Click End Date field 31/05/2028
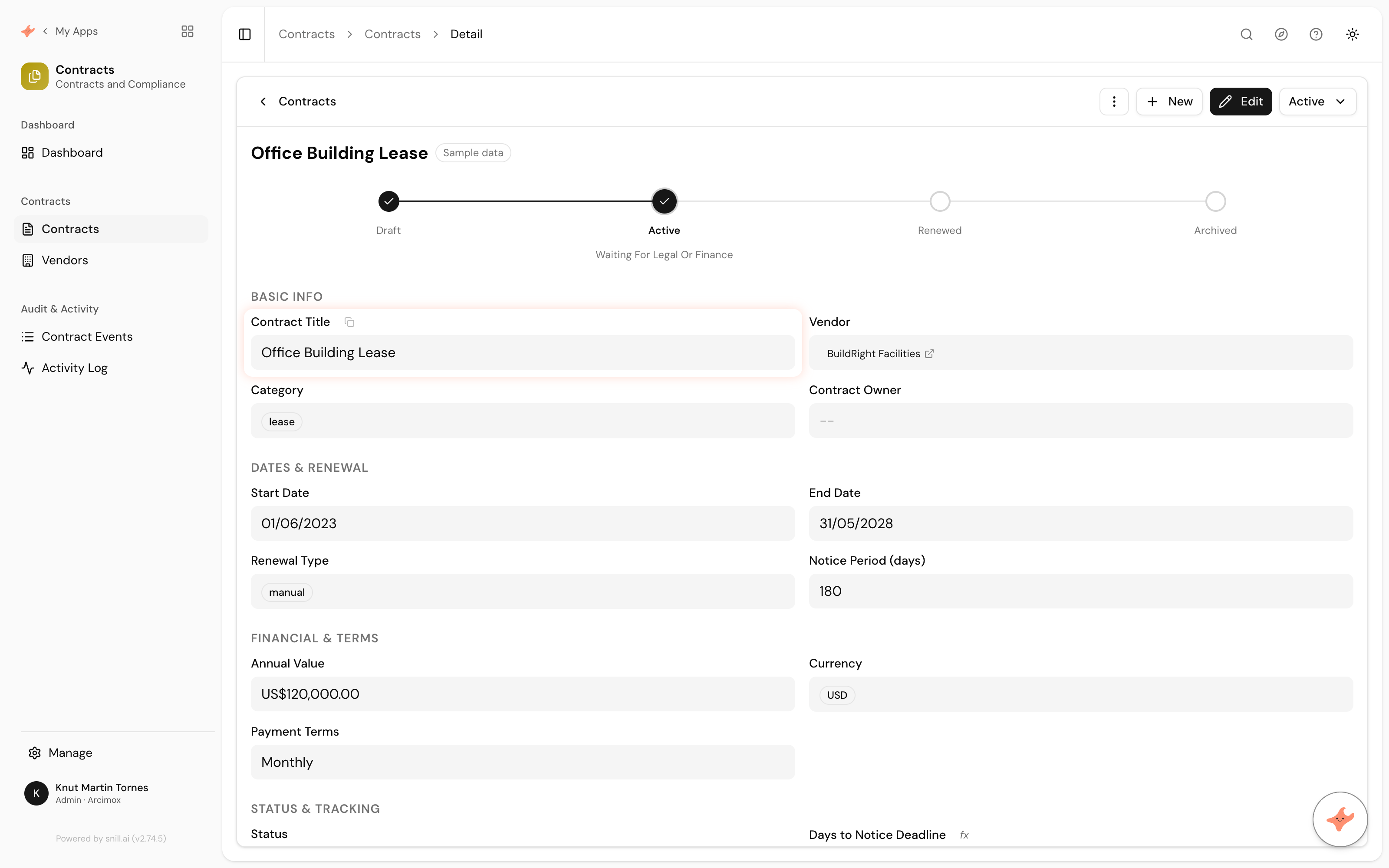Screen dimensions: 1389x868 1081,523
